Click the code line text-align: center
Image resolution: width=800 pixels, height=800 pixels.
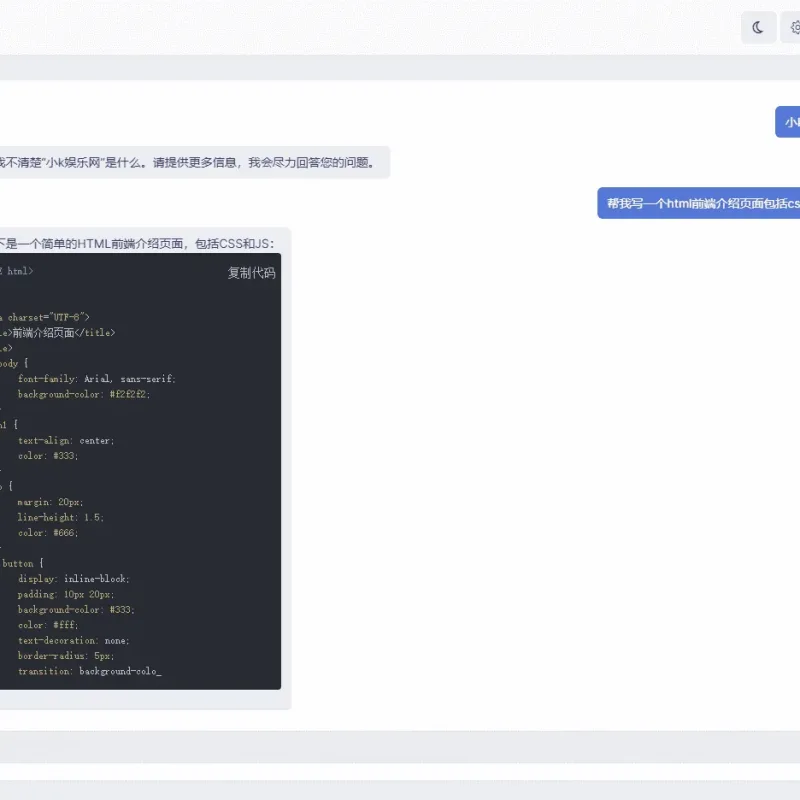66,440
